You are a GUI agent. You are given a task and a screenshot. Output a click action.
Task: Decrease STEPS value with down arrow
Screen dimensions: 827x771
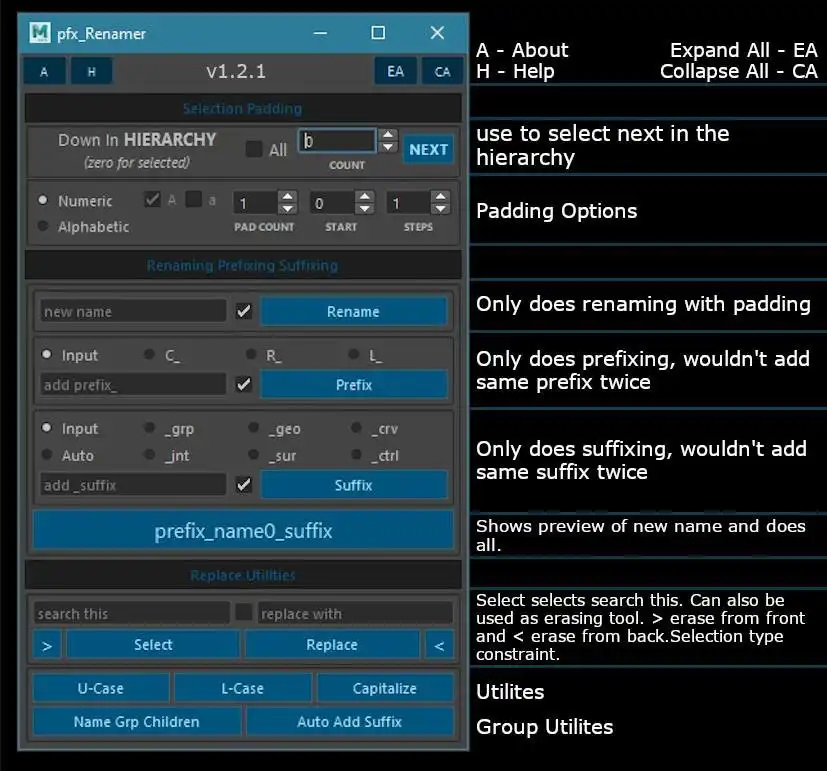pos(440,209)
